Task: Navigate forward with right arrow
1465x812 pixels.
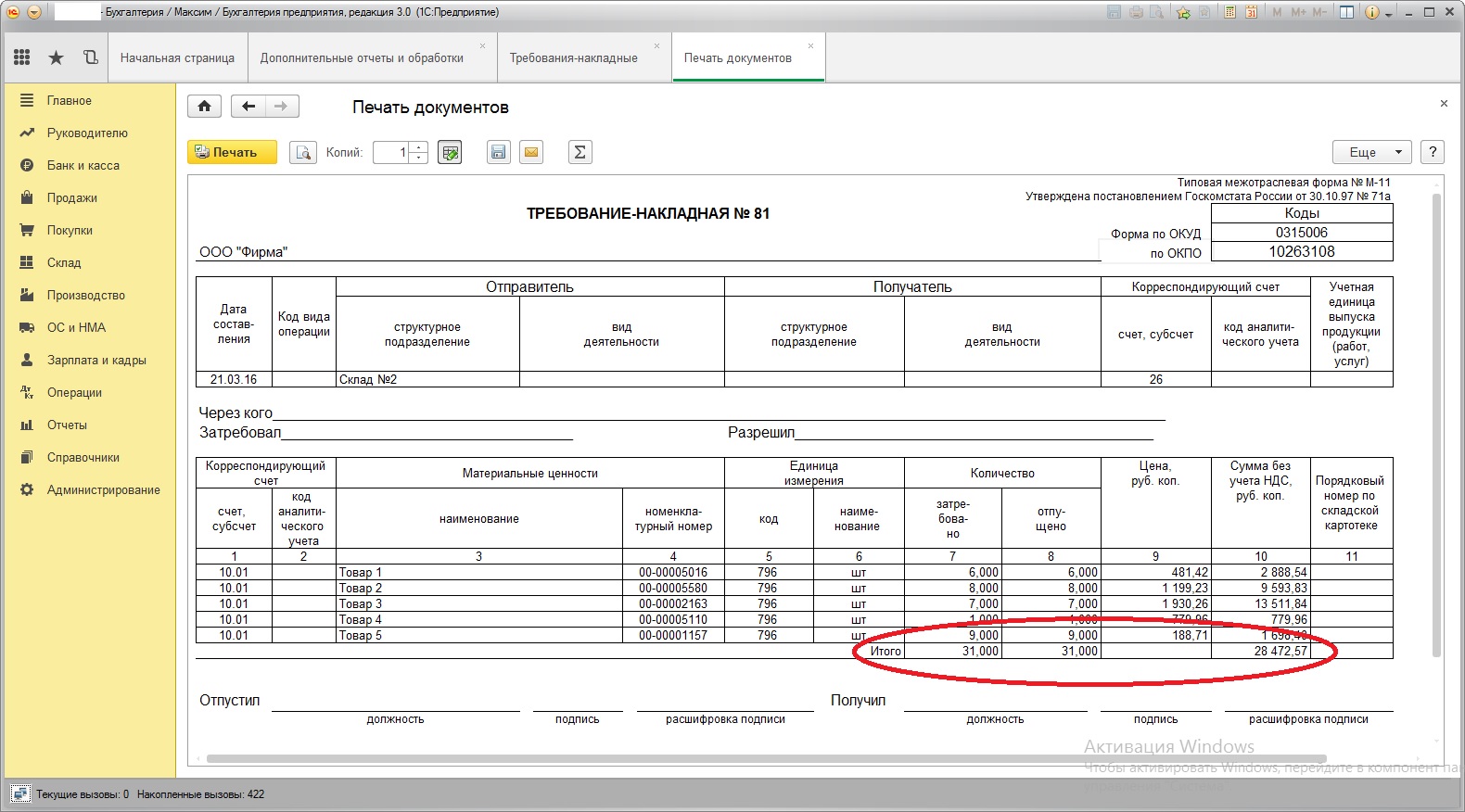Action: [x=281, y=106]
